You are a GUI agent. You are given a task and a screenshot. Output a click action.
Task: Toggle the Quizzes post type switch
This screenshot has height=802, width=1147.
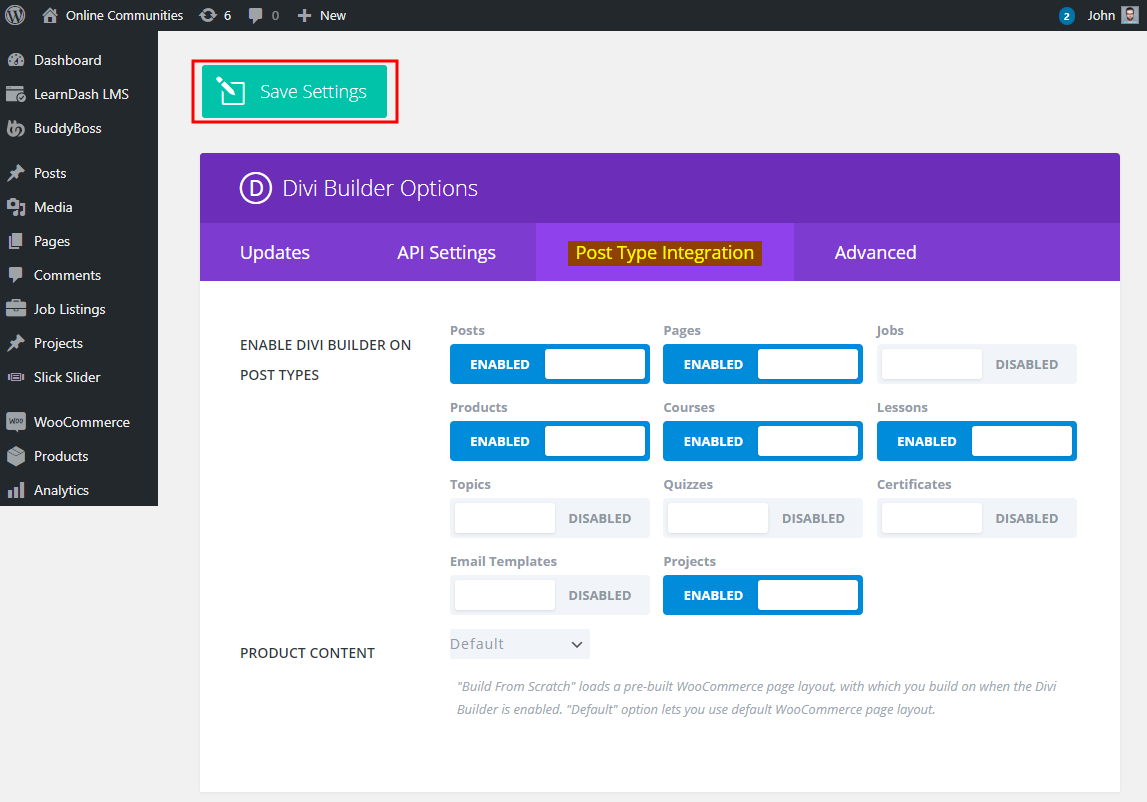coord(763,518)
